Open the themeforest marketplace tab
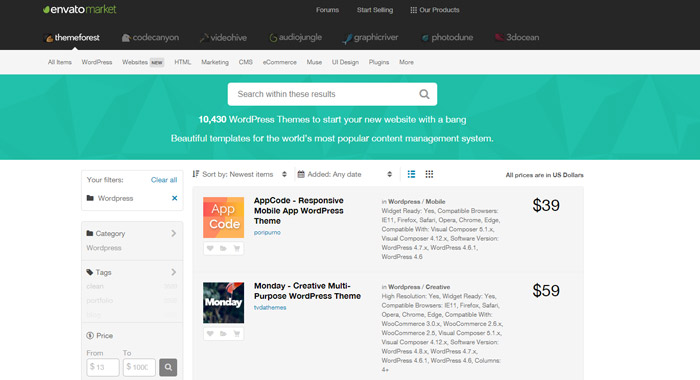 [x=72, y=38]
